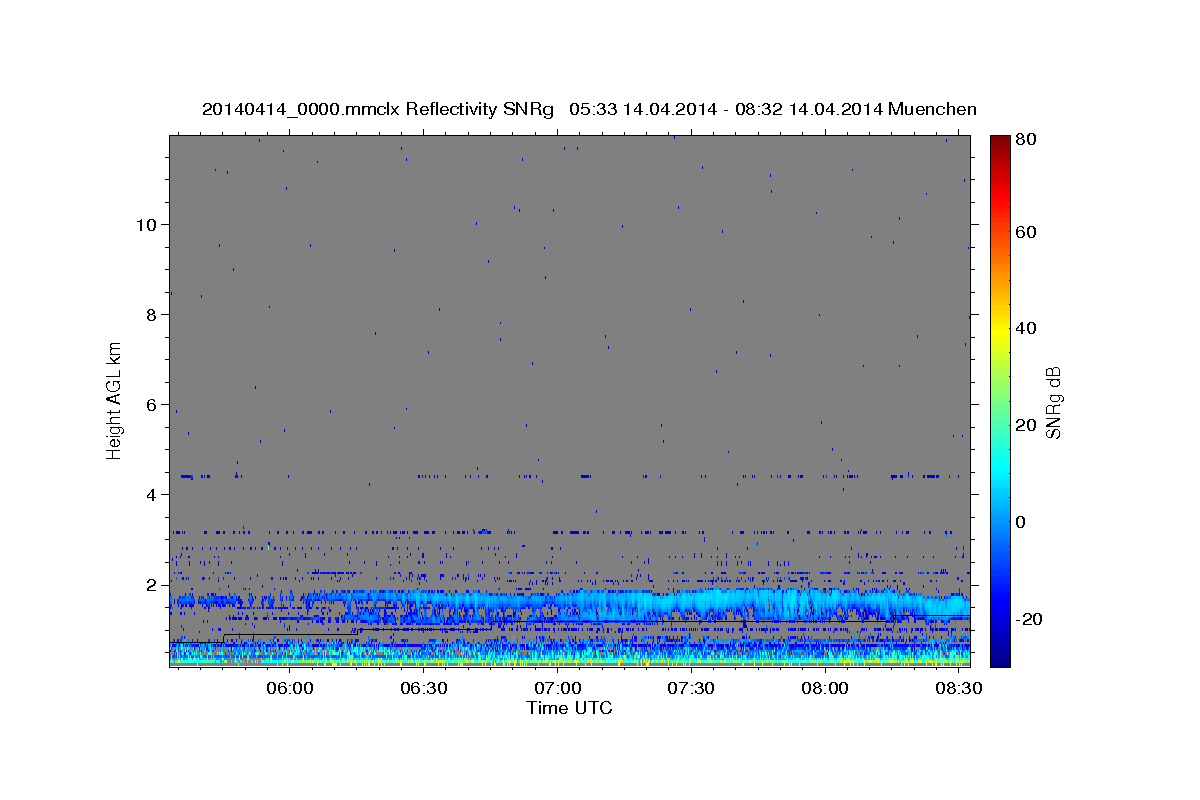Click the 'SNRg dB' colorbar label
Viewport: 1200px width, 800px height.
tap(1054, 401)
